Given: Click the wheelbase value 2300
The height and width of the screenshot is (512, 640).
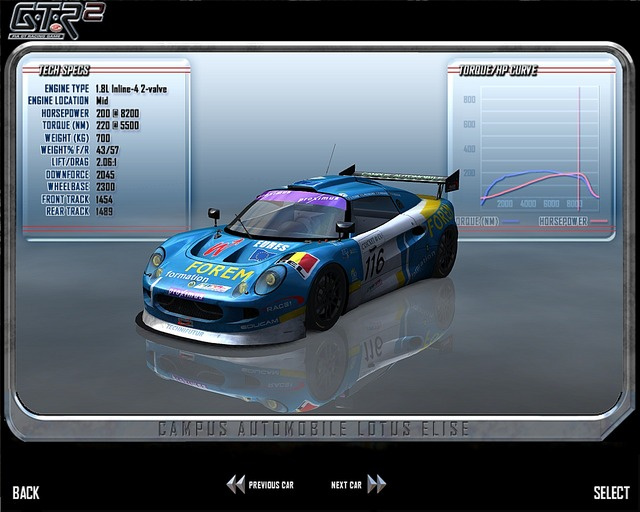Looking at the screenshot, I should tap(105, 187).
